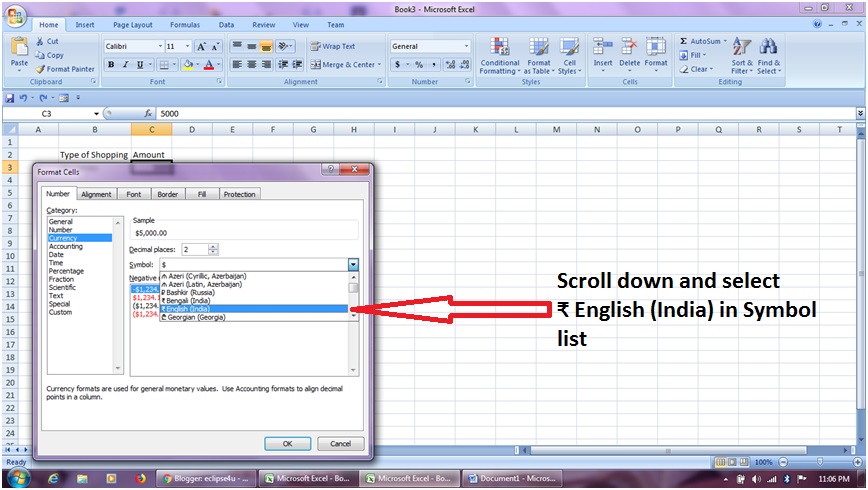Open the Name Box dropdown arrow
Image resolution: width=868 pixels, height=490 pixels.
(96, 114)
